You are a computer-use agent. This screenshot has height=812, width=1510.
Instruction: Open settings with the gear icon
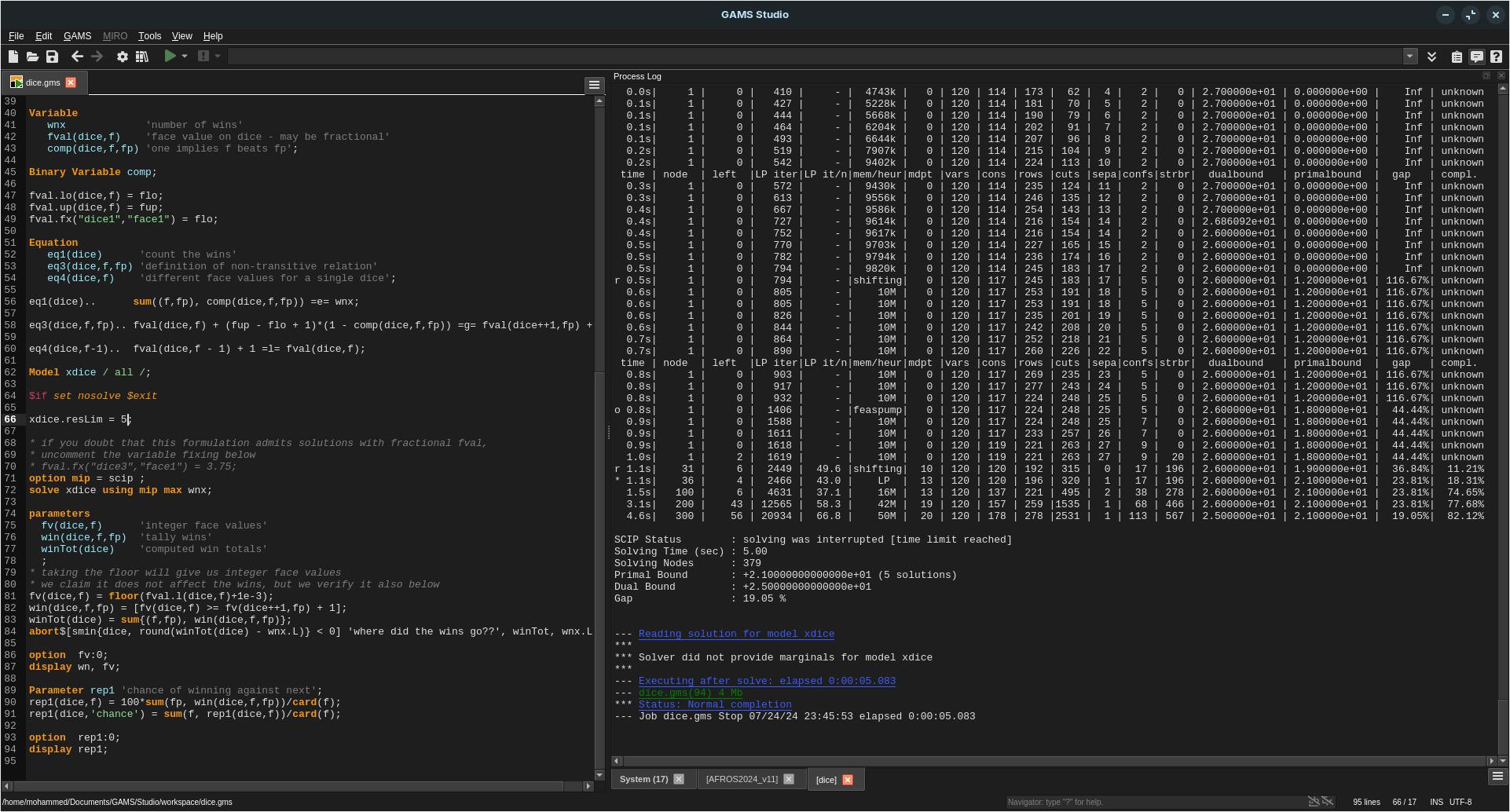pyautogui.click(x=123, y=57)
